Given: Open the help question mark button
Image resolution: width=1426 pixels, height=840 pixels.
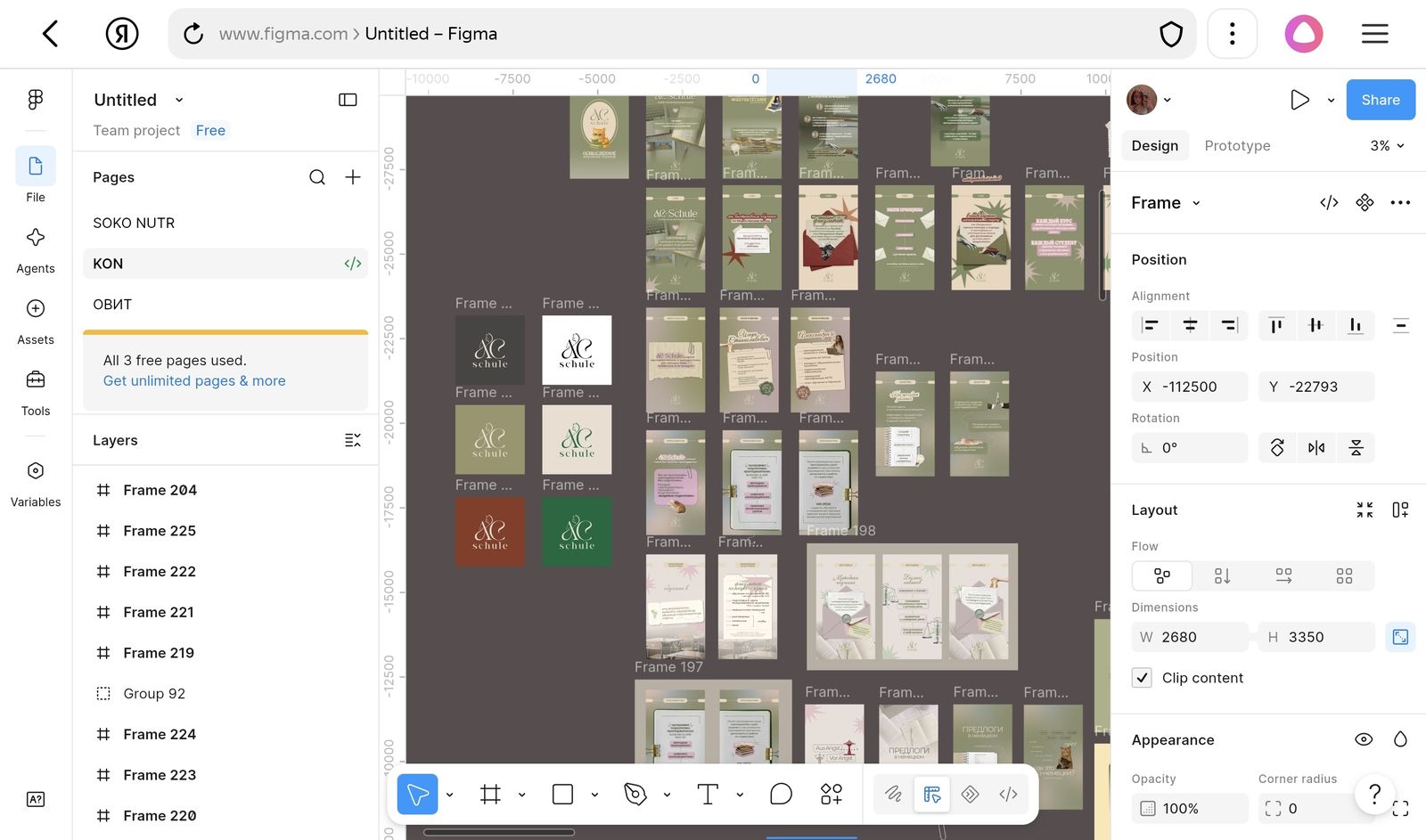Looking at the screenshot, I should [x=1375, y=793].
